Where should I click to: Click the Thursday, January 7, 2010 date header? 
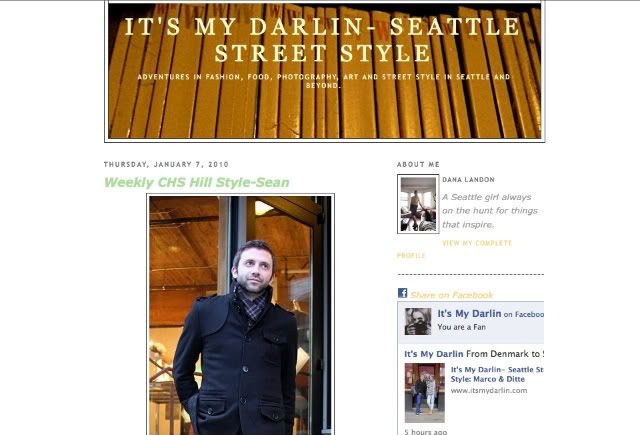tap(166, 164)
